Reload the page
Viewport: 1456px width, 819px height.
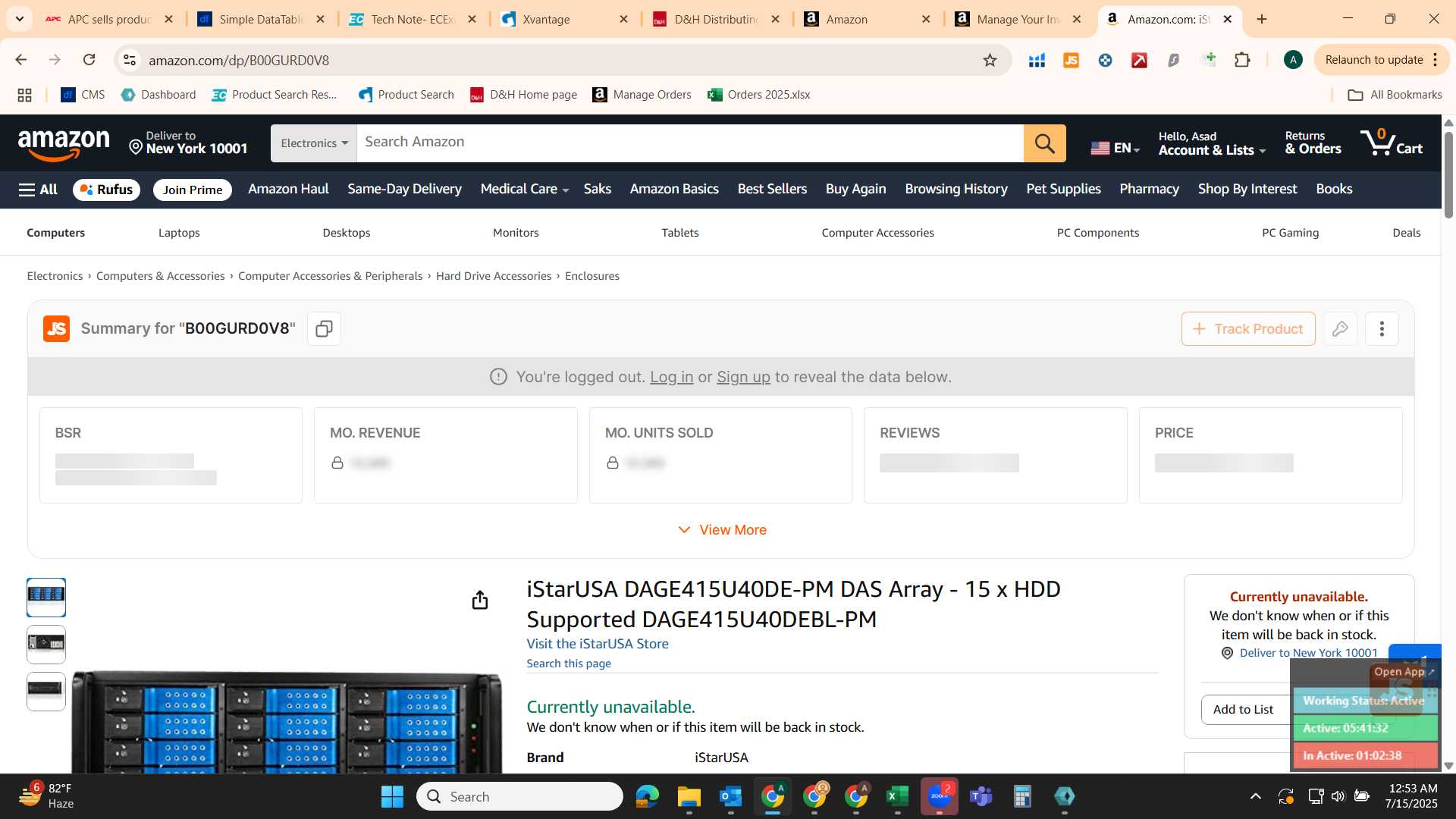[89, 60]
